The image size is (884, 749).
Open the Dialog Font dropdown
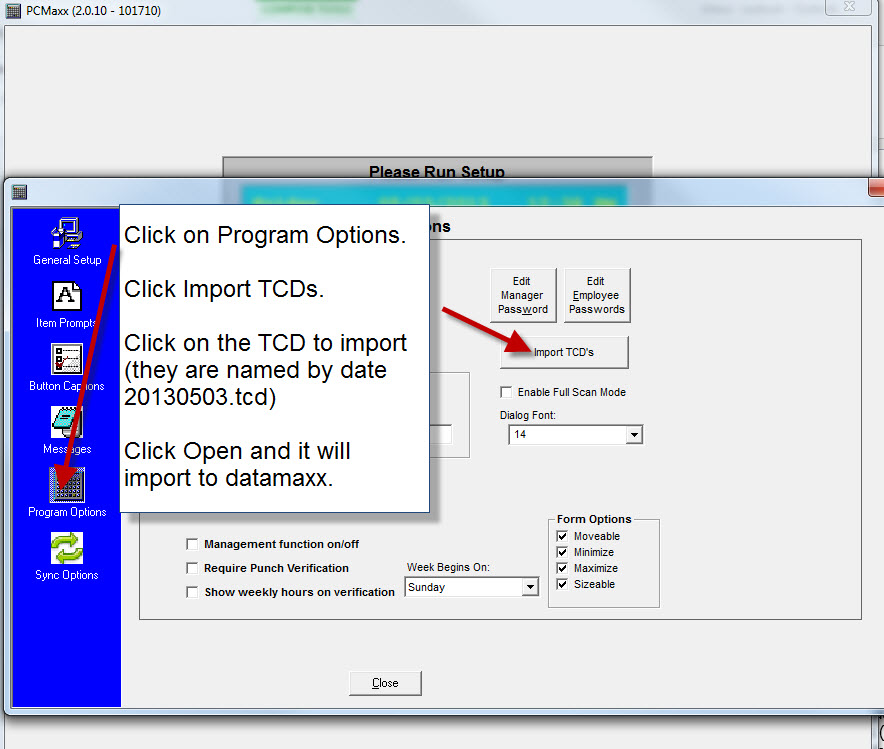click(x=634, y=435)
